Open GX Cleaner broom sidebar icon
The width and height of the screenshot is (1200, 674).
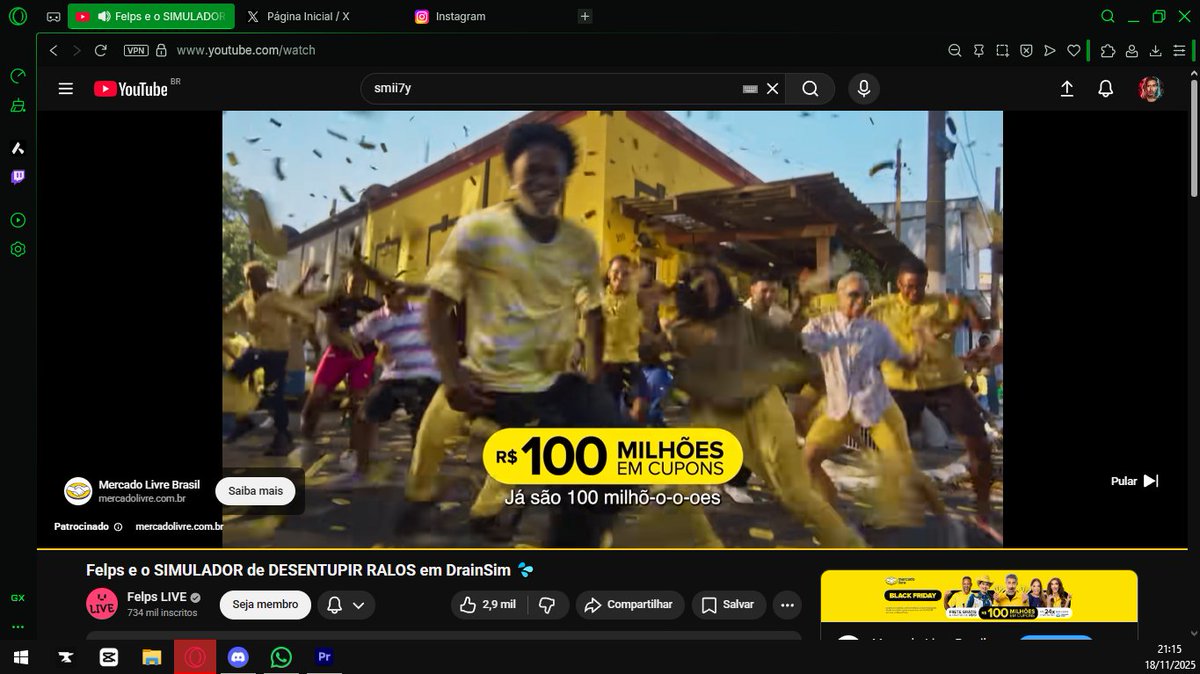tap(17, 105)
